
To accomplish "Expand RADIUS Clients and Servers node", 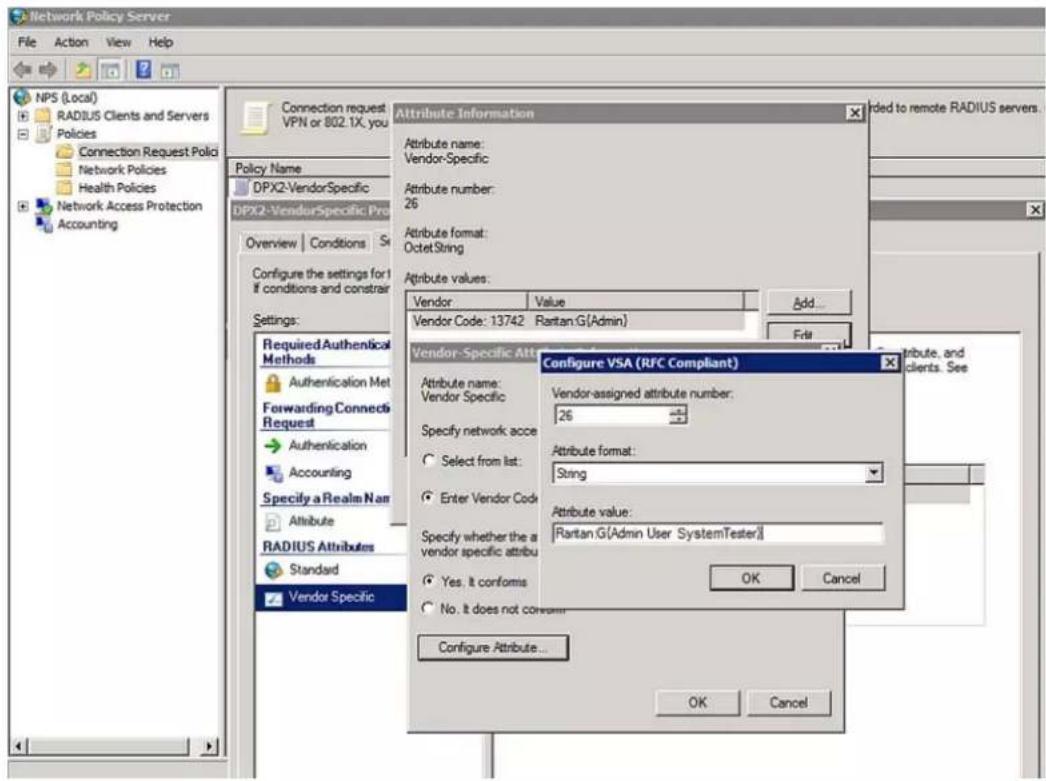I will (23, 115).
